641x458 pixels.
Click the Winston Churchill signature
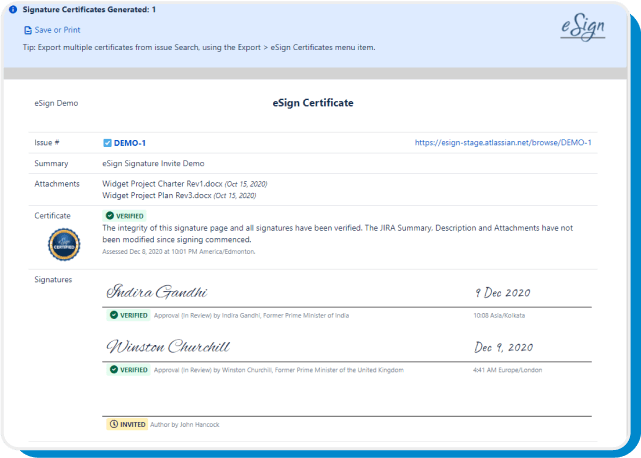(x=168, y=346)
